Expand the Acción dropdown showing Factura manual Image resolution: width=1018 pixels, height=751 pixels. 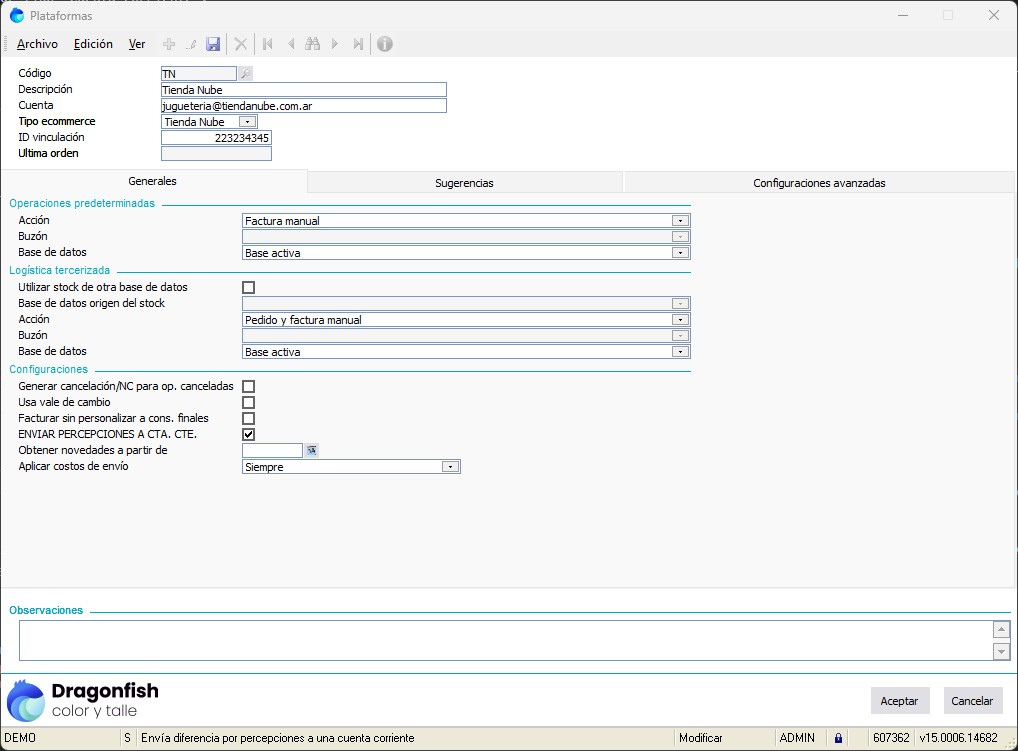680,221
